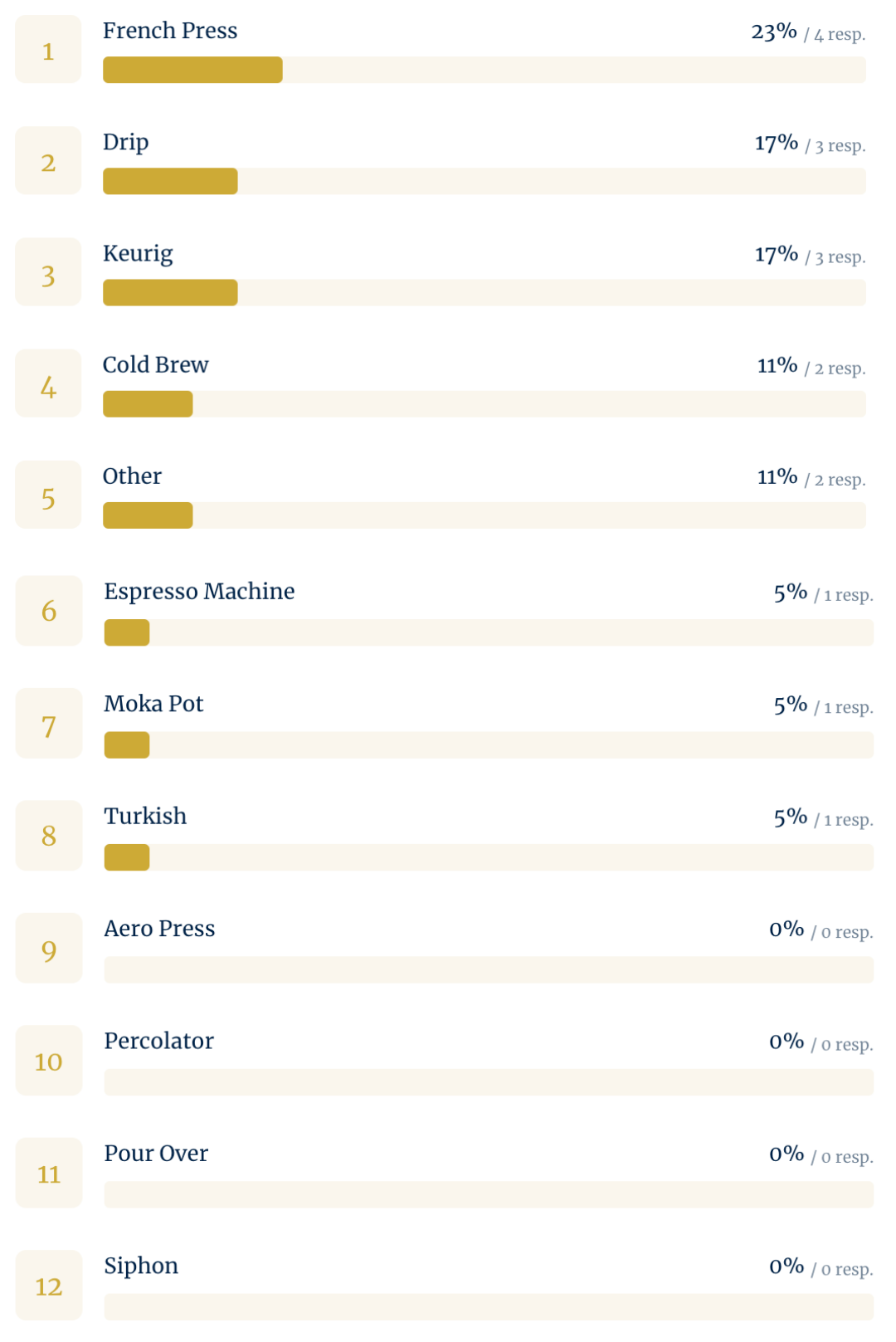This screenshot has height=1342, width=896.
Task: Select the rank 8 badge beside Turkish
Action: pyautogui.click(x=49, y=835)
